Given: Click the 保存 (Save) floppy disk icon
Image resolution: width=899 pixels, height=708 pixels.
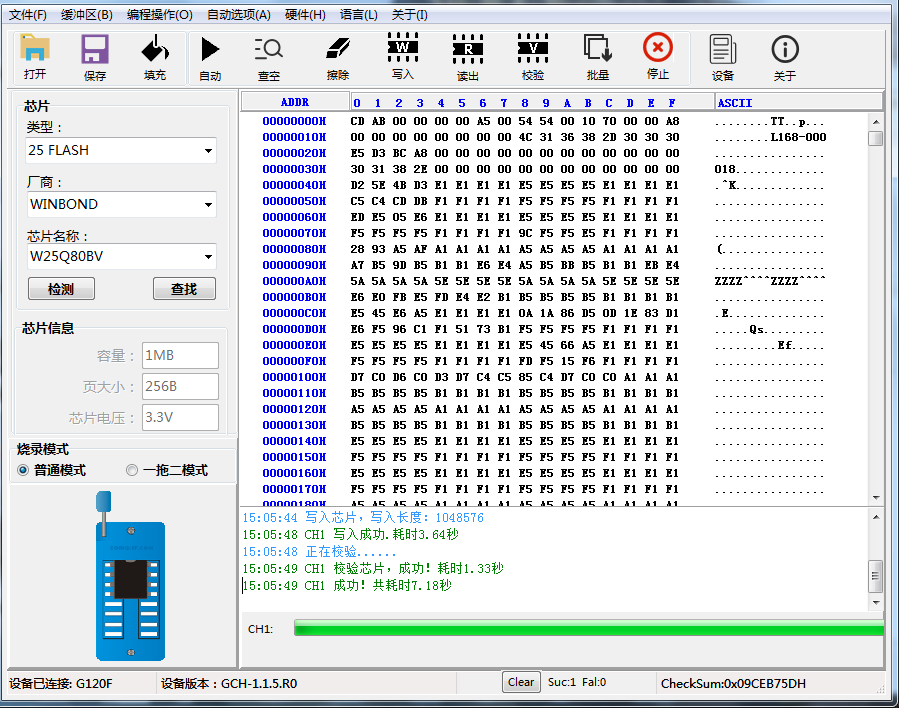Looking at the screenshot, I should pyautogui.click(x=95, y=49).
